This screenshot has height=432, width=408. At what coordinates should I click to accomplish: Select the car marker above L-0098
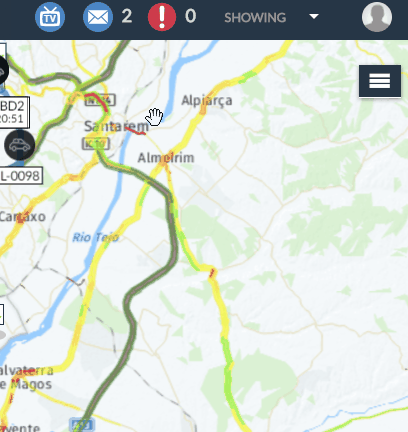(20, 145)
